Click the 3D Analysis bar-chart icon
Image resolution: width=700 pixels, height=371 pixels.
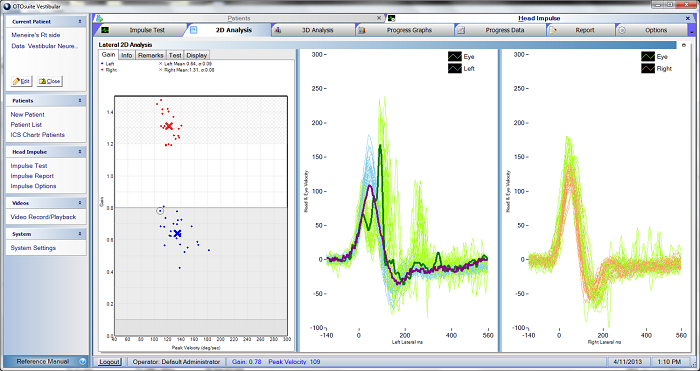pos(278,30)
